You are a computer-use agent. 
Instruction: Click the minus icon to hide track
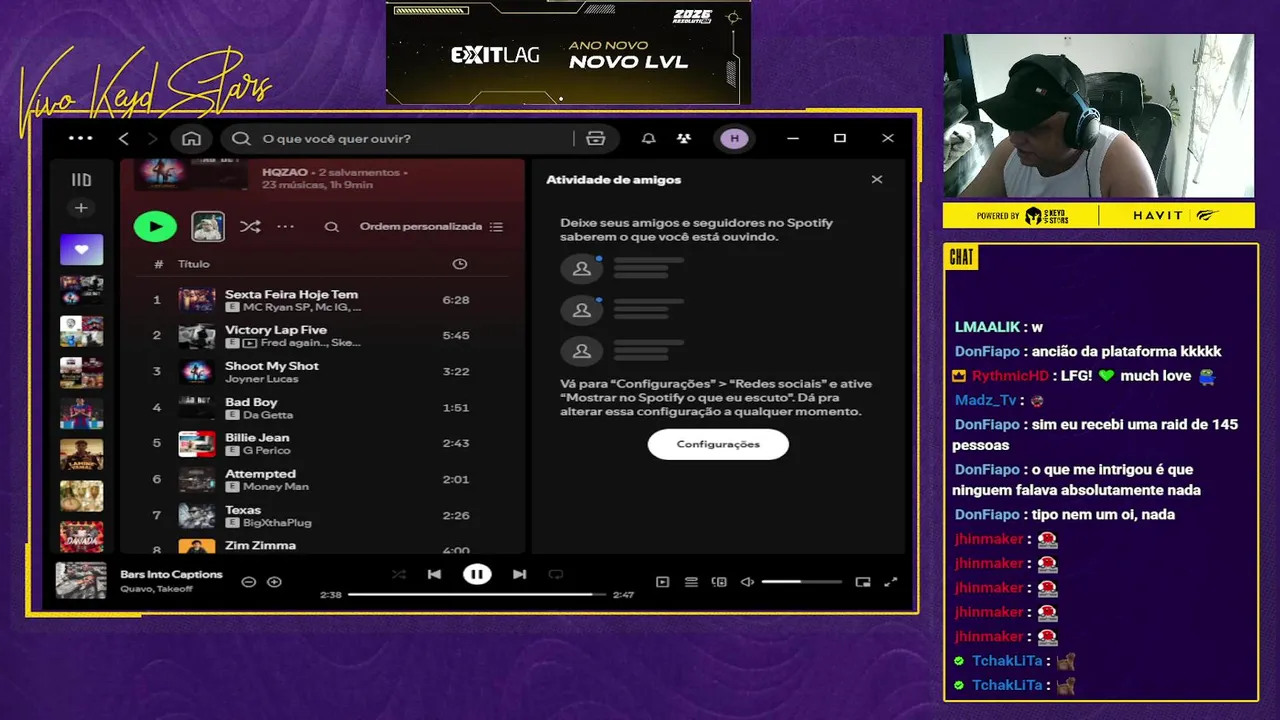tap(249, 582)
